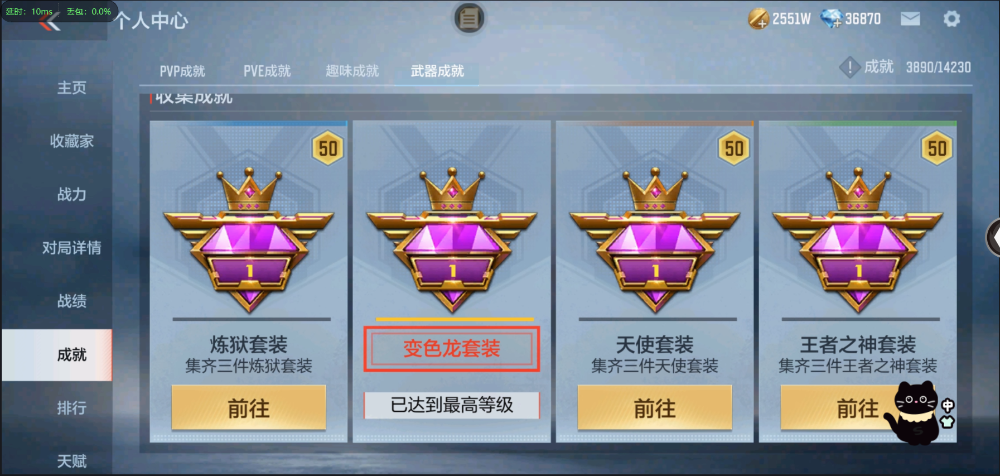Screen dimensions: 1000x476
Task: Select 收藏家 in the sidebar
Action: (72, 141)
